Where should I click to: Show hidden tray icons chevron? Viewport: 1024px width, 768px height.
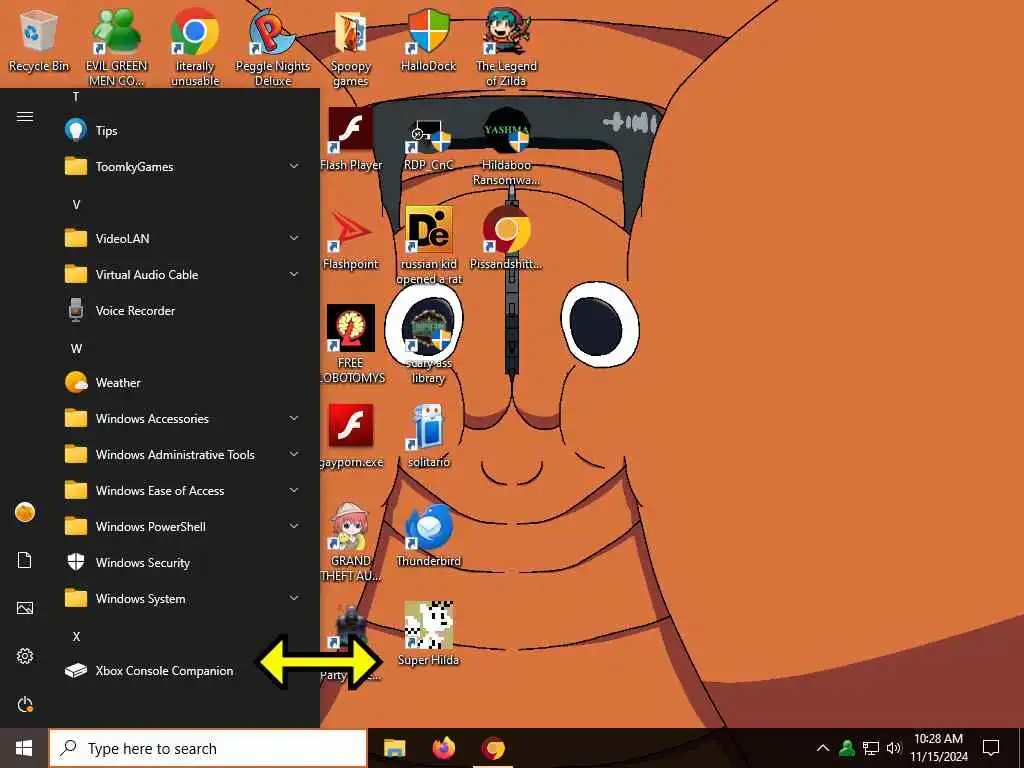pos(823,748)
